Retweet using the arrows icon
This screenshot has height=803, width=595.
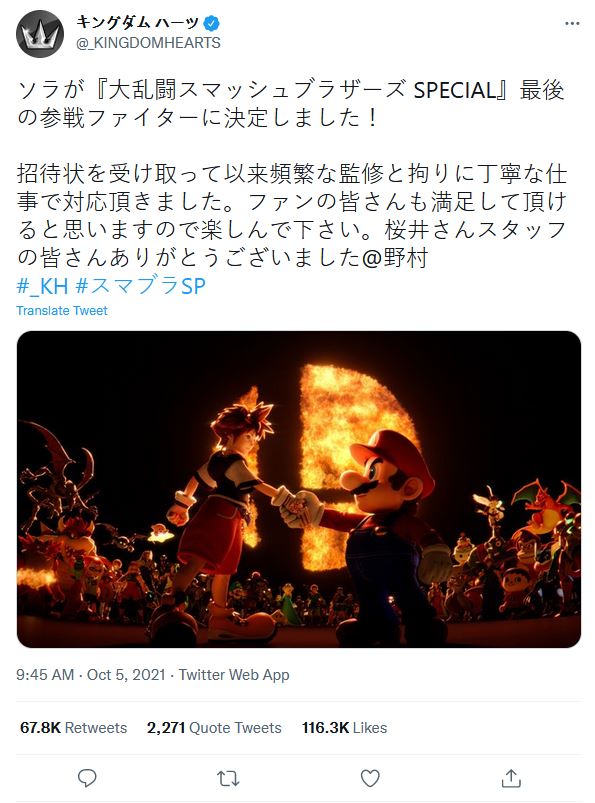228,778
